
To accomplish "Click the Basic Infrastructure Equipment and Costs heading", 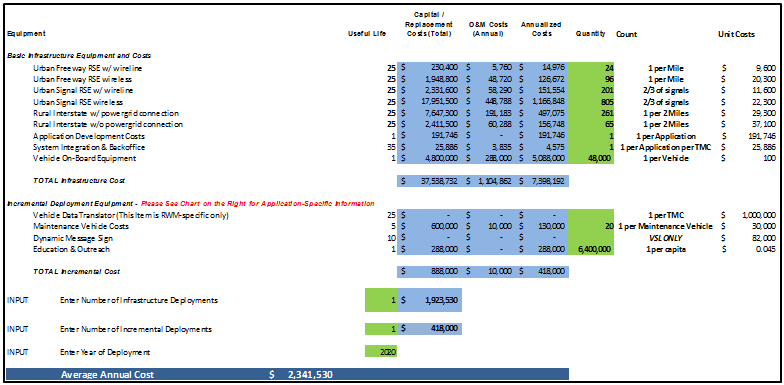I will click(79, 55).
